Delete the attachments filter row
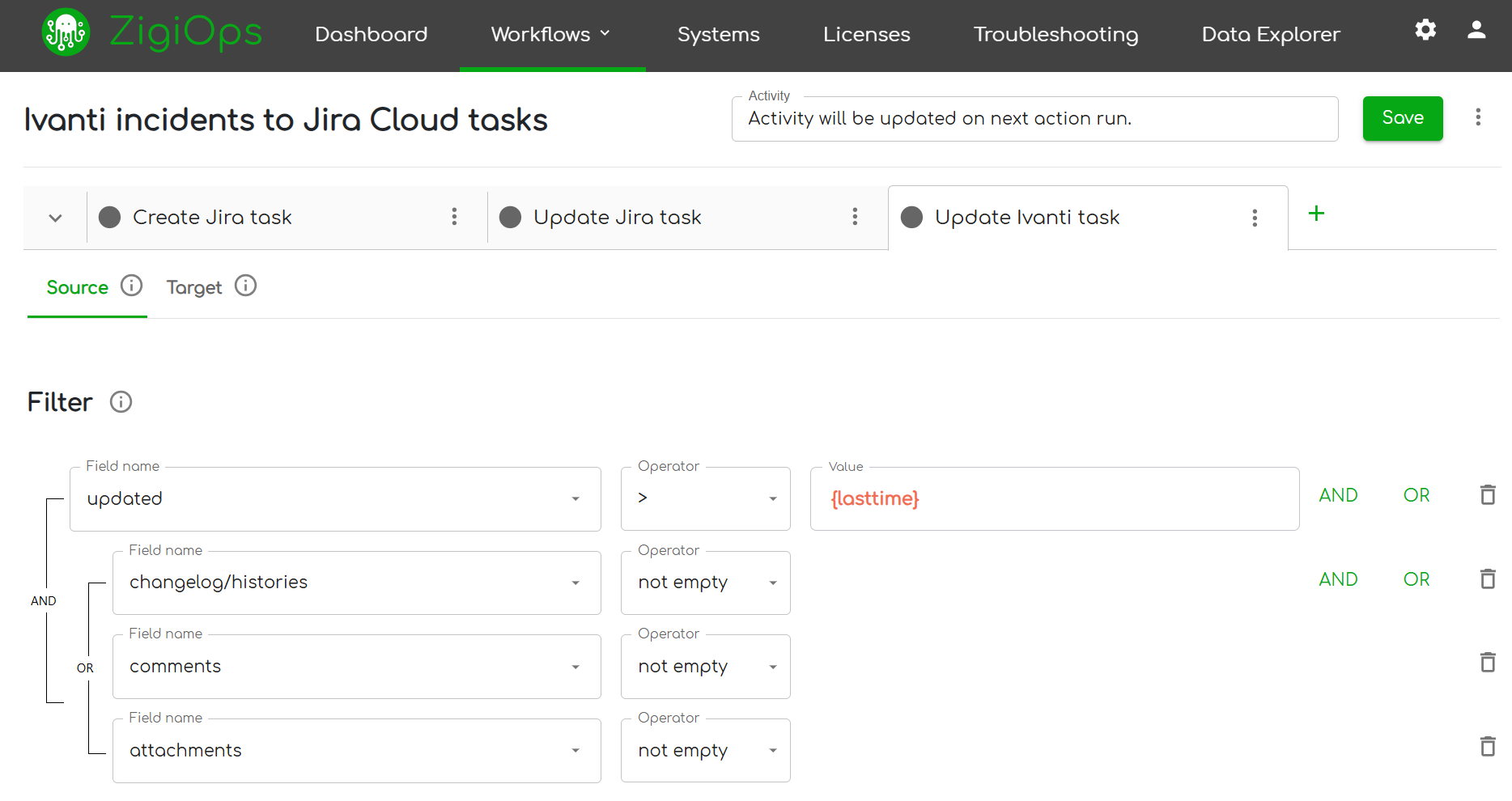 [1488, 747]
